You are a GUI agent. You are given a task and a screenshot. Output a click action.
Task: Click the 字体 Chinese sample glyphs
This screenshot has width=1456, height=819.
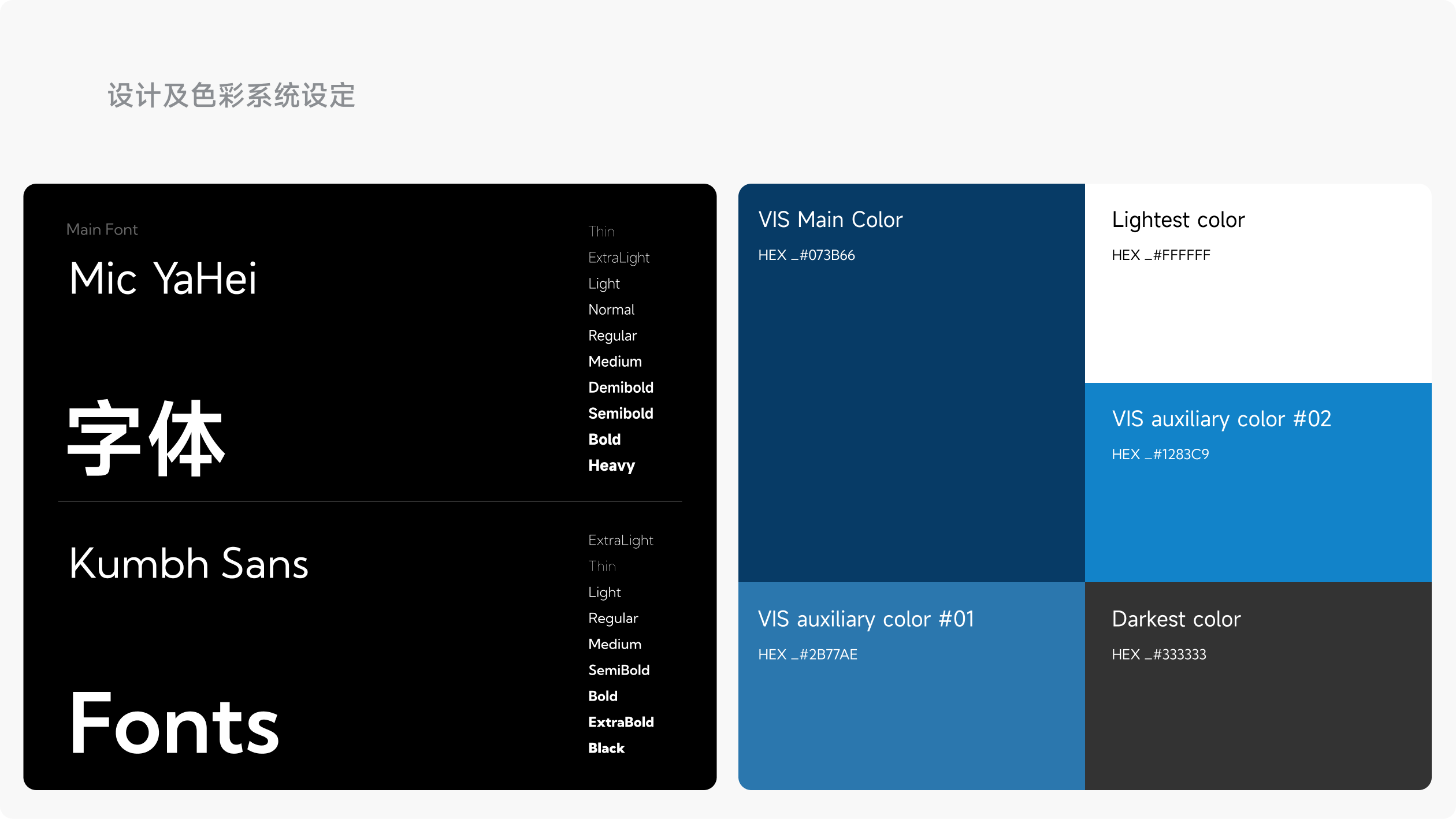coord(146,439)
